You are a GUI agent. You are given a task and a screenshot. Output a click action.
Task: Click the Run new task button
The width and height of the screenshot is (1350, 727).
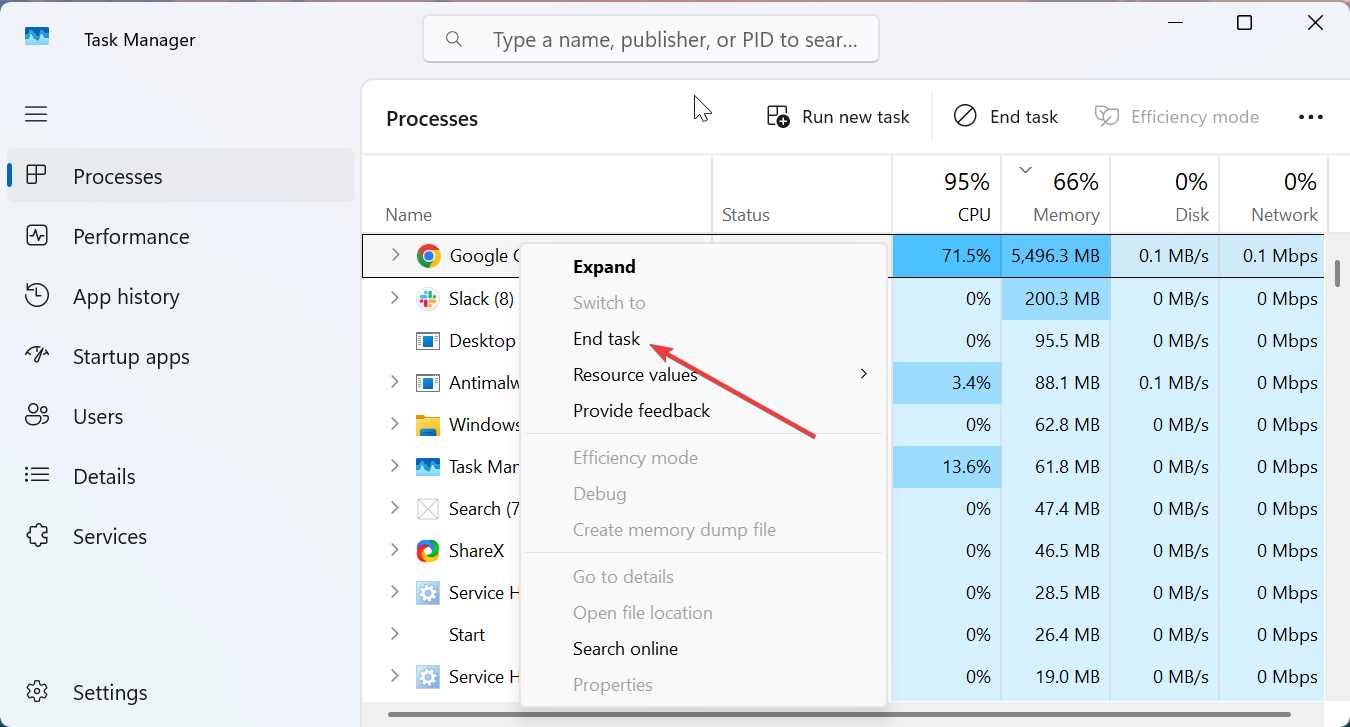click(x=838, y=117)
